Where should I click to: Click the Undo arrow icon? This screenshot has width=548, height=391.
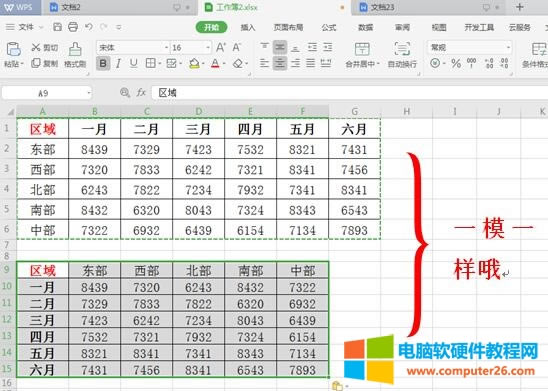click(89, 27)
